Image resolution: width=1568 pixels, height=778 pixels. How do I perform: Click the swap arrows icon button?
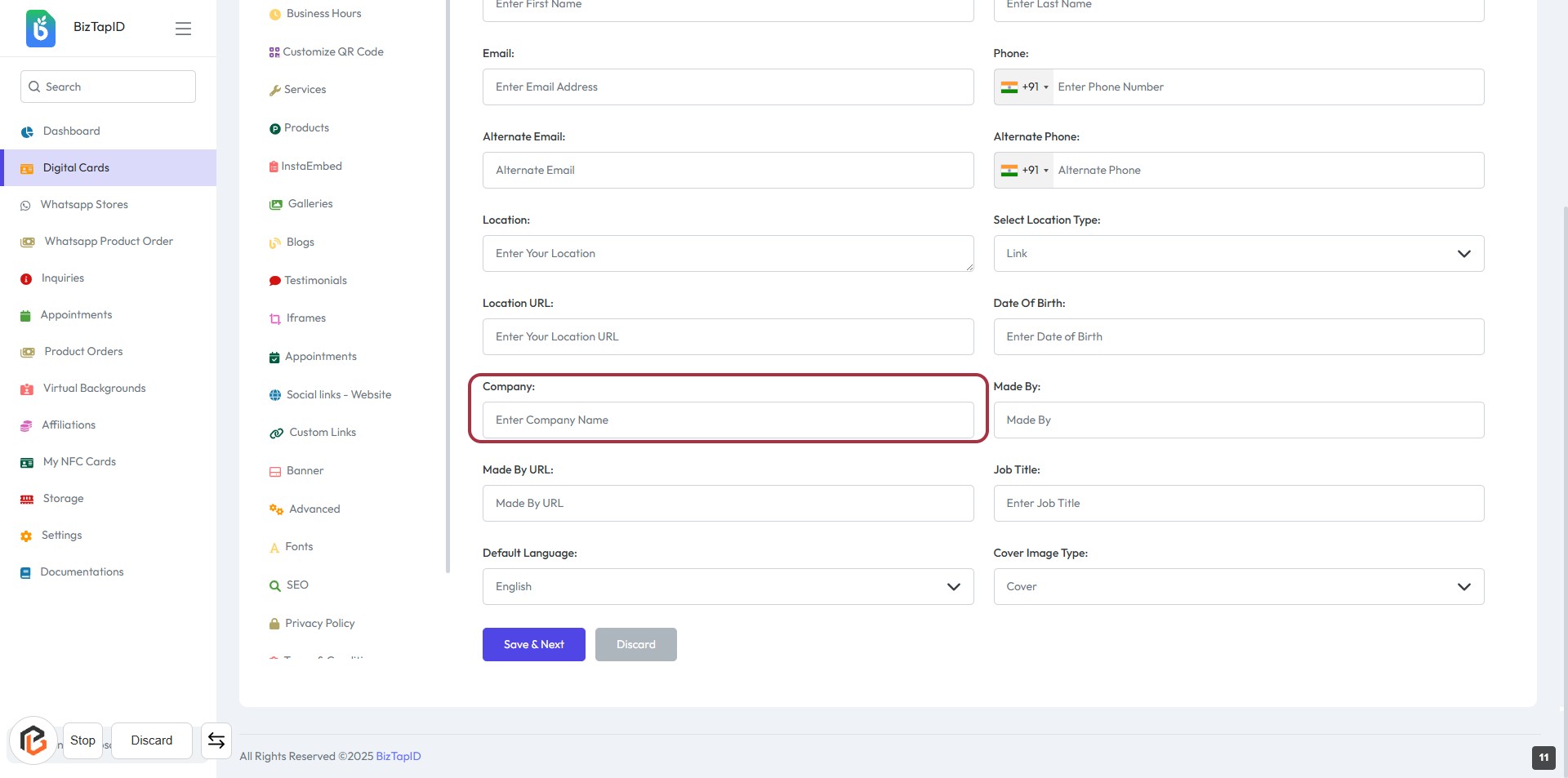click(216, 740)
